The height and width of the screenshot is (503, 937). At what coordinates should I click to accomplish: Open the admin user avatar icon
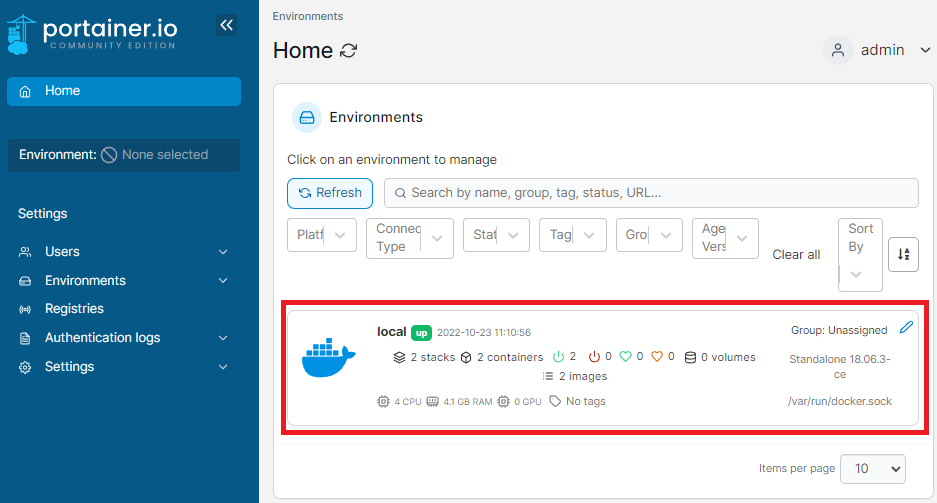(838, 50)
